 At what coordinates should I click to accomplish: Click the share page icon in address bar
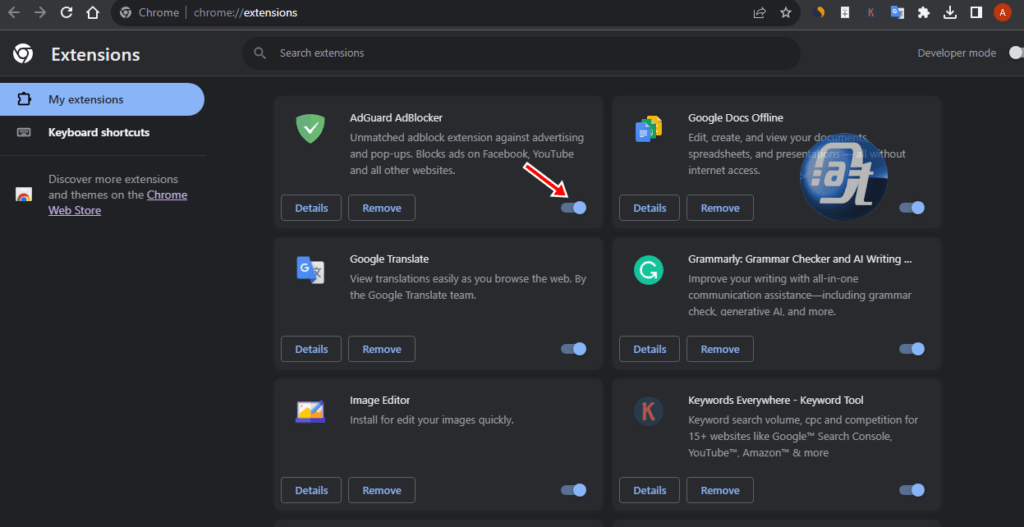pyautogui.click(x=760, y=12)
